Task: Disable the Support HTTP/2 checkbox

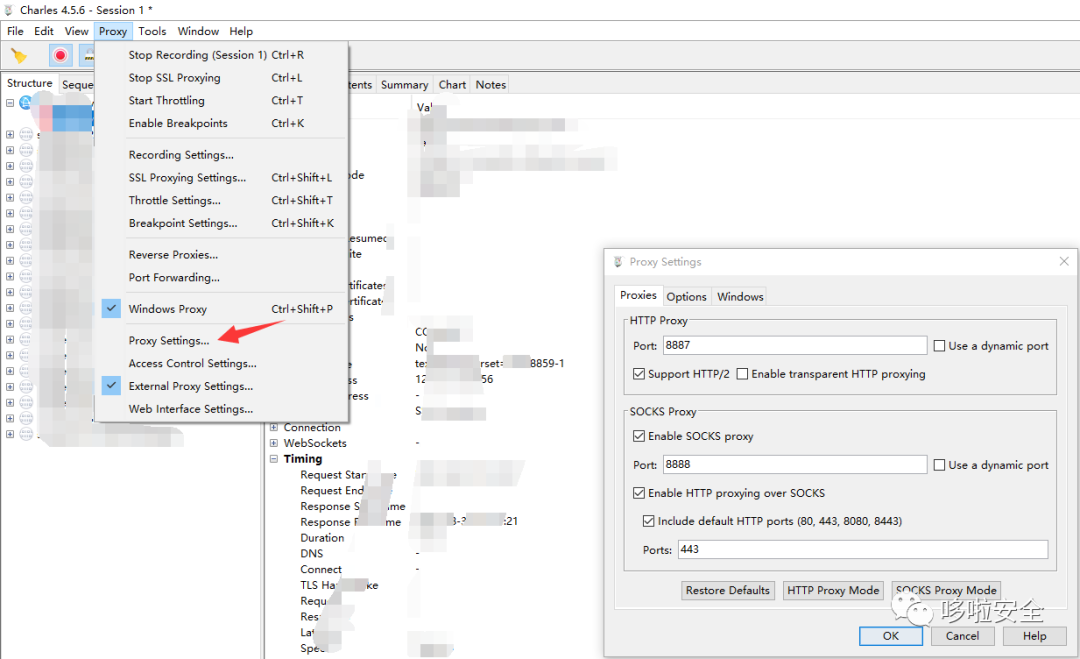Action: [640, 374]
